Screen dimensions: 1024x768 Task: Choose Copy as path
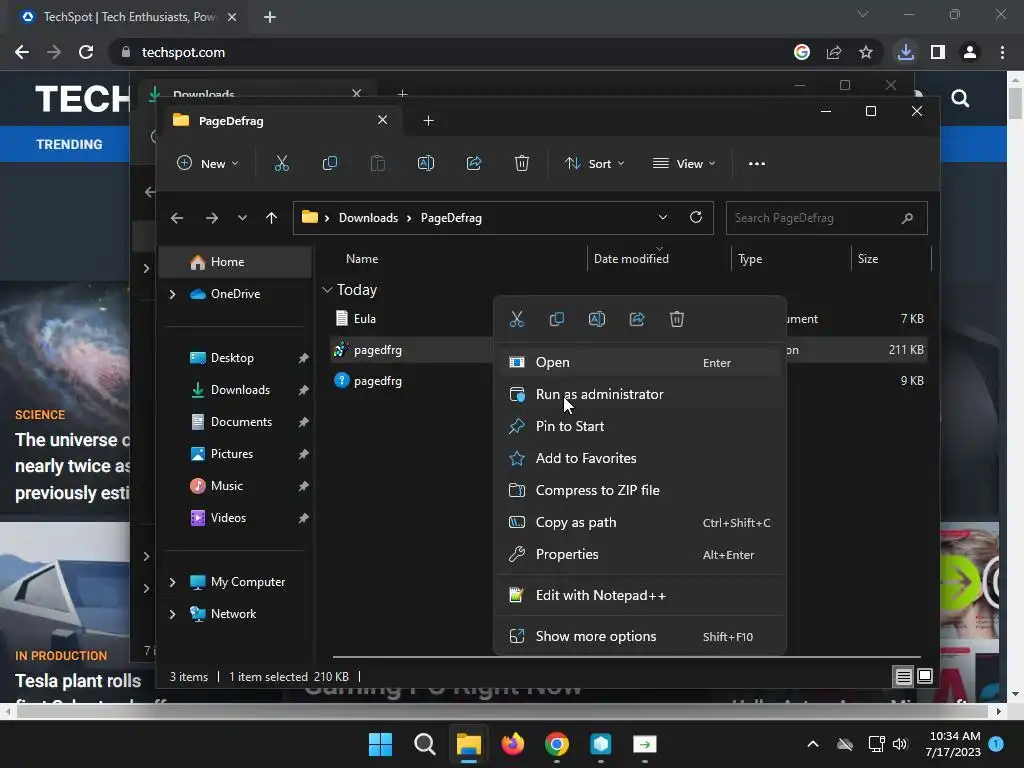point(640,522)
